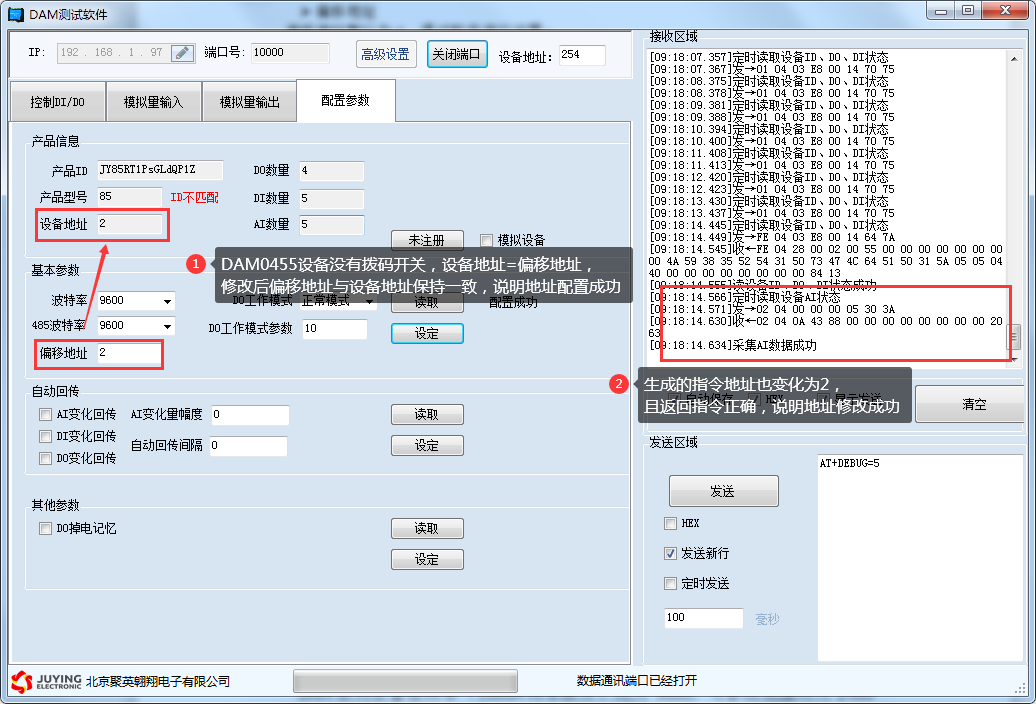Click the DAM app icon in title bar

click(x=15, y=14)
